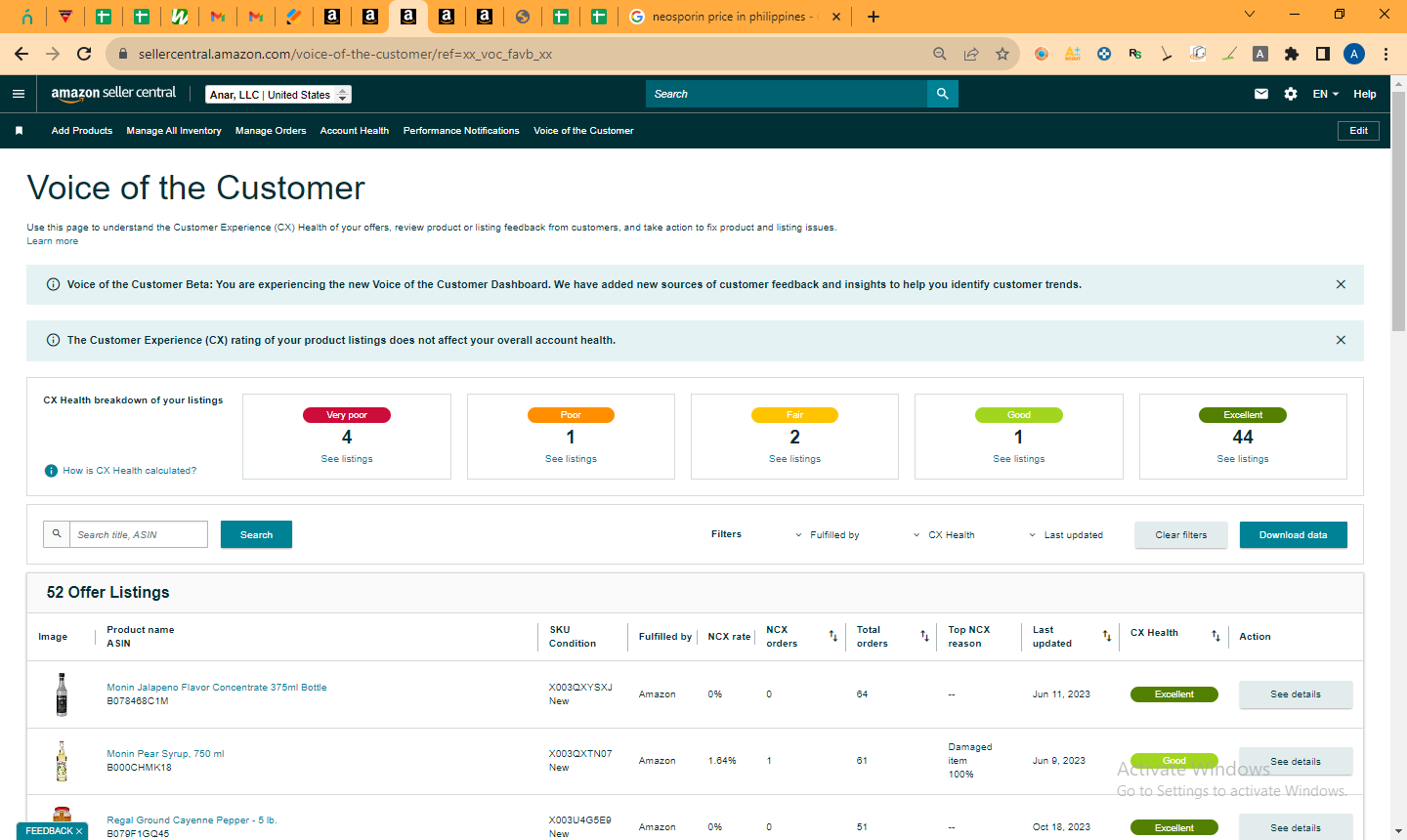Open a new browser tab
Image resolution: width=1407 pixels, height=840 pixels.
(x=874, y=17)
